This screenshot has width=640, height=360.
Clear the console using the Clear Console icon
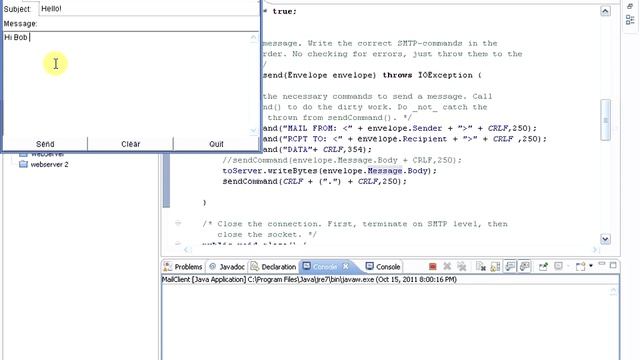pyautogui.click(x=481, y=267)
